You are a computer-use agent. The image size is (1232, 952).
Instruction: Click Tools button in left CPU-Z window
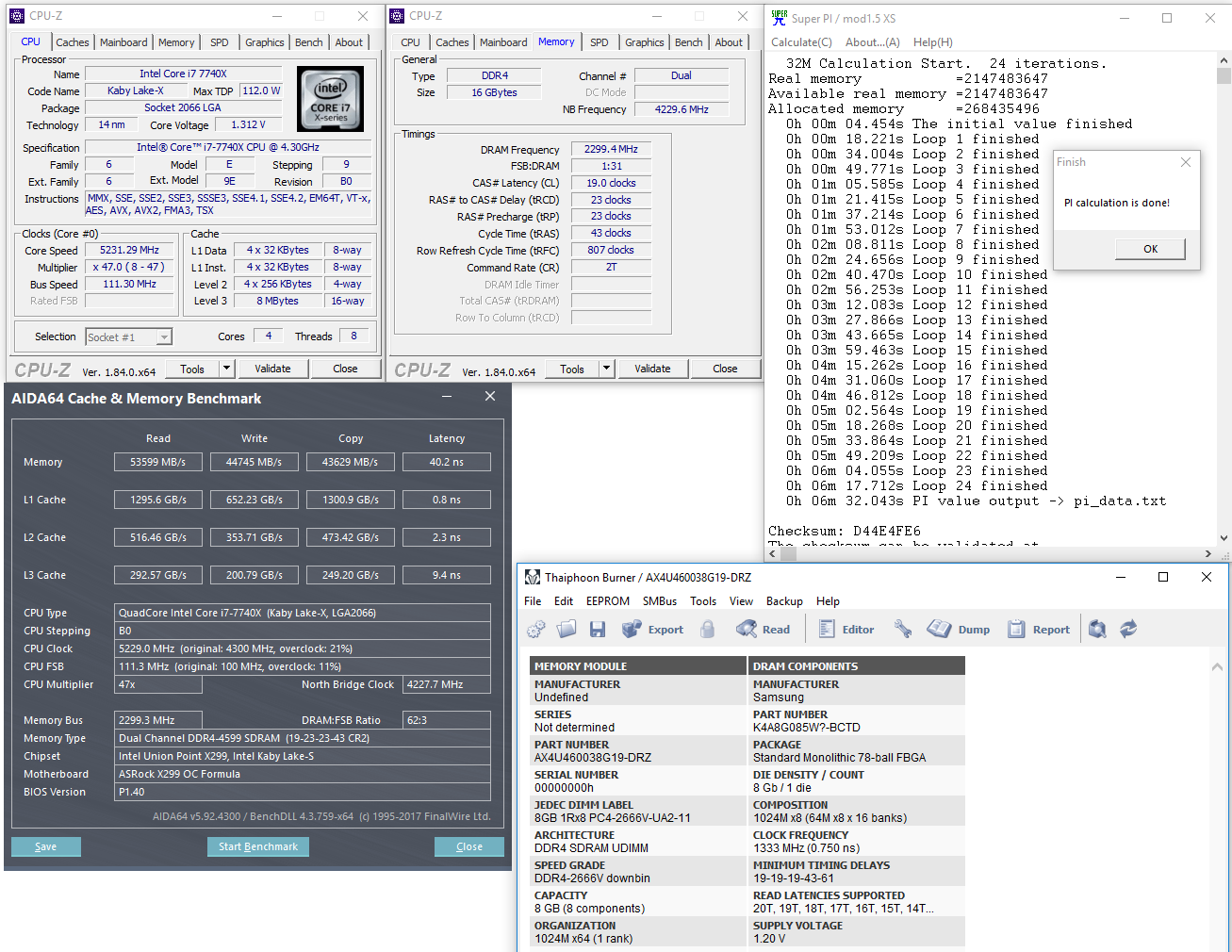click(192, 369)
